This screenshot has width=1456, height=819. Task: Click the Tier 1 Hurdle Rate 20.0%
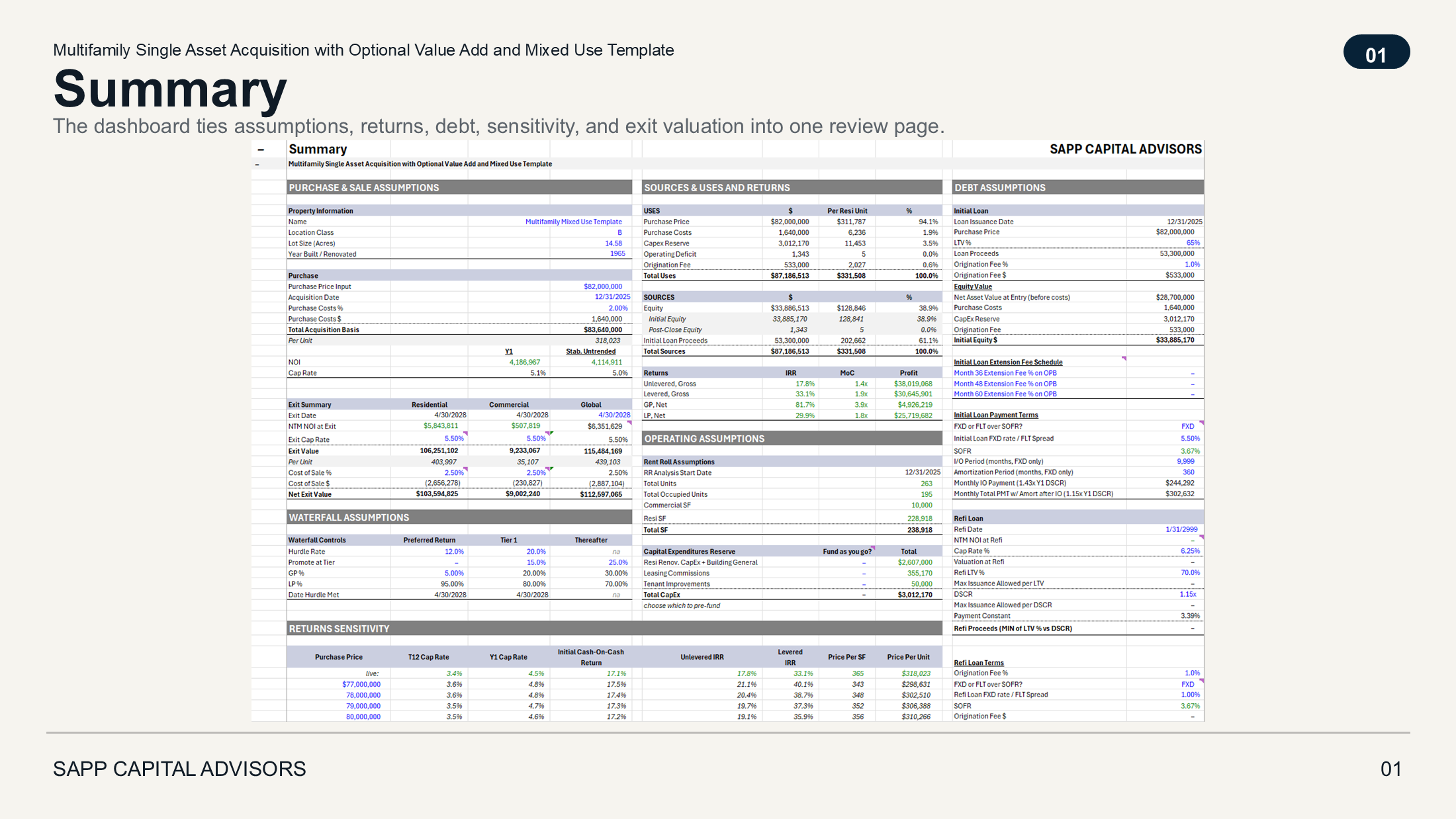[536, 552]
